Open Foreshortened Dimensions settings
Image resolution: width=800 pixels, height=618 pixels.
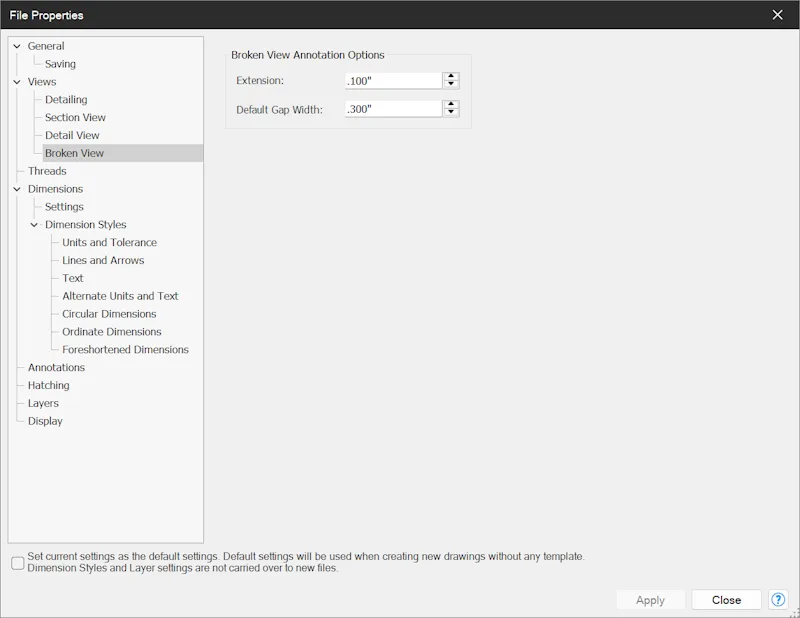125,350
